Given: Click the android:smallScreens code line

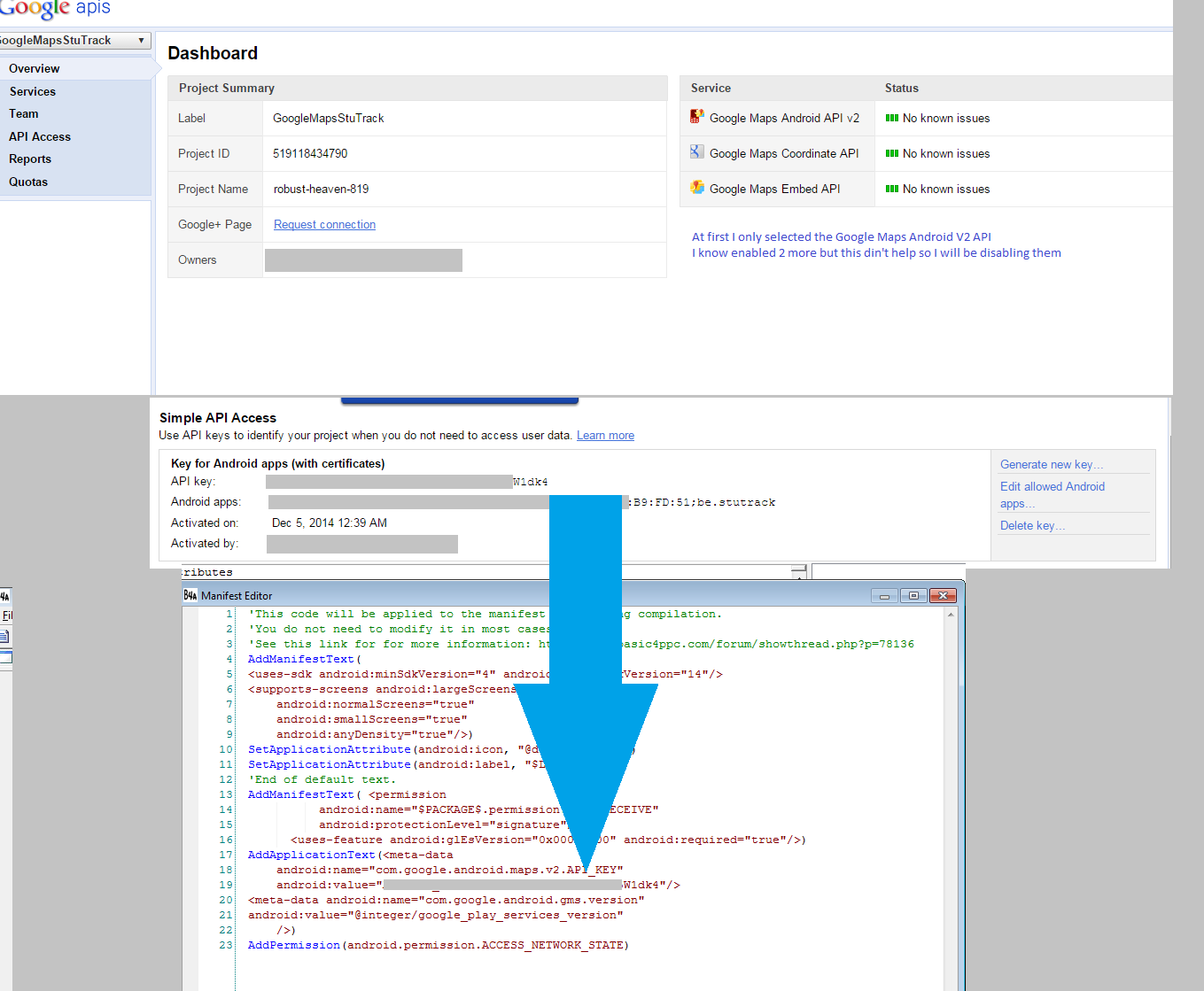Looking at the screenshot, I should pyautogui.click(x=371, y=719).
